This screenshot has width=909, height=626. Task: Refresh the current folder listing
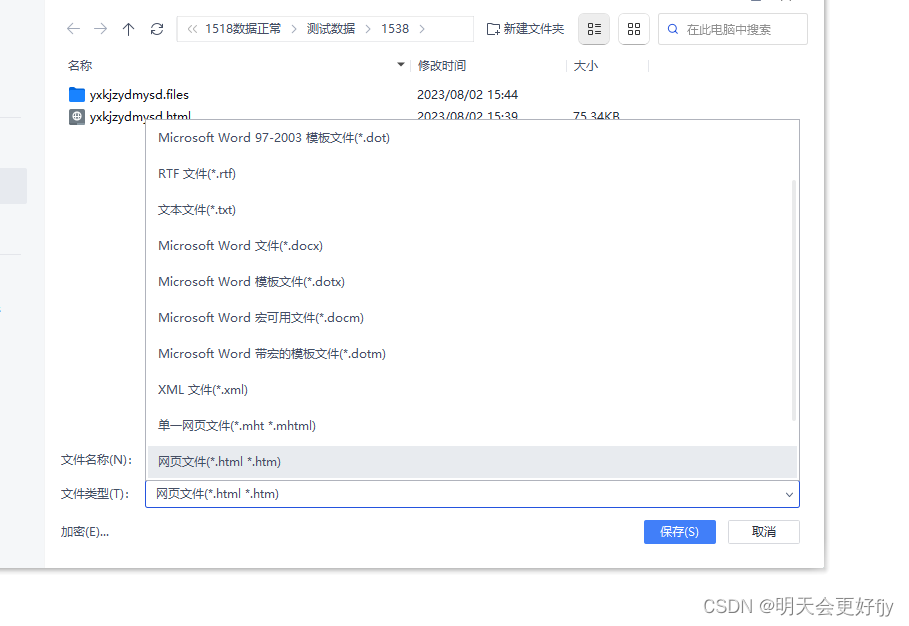[157, 29]
